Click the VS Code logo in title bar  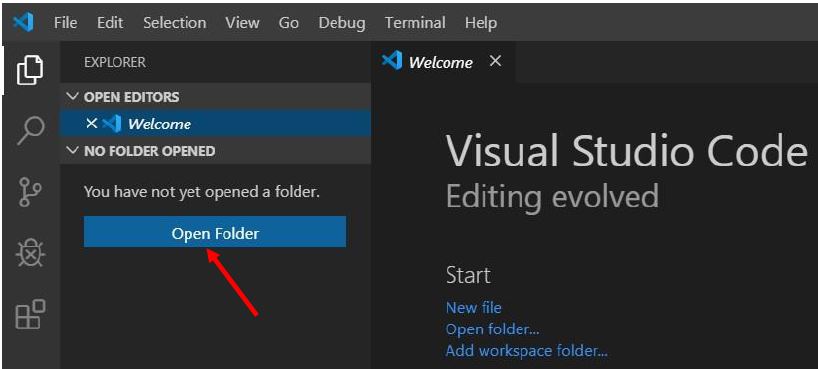pyautogui.click(x=23, y=22)
